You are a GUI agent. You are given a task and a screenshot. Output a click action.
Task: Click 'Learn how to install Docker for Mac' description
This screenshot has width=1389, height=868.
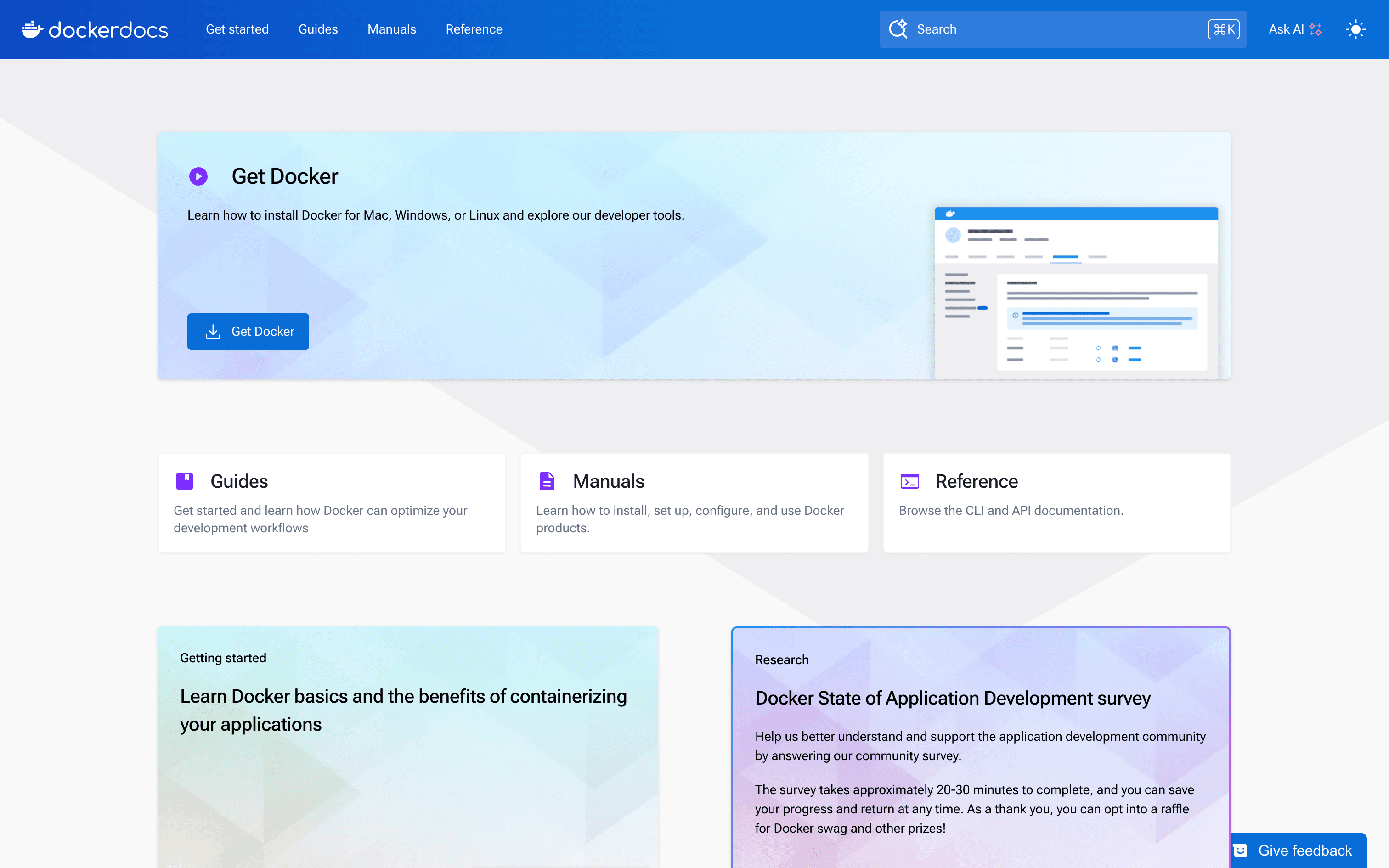click(435, 215)
